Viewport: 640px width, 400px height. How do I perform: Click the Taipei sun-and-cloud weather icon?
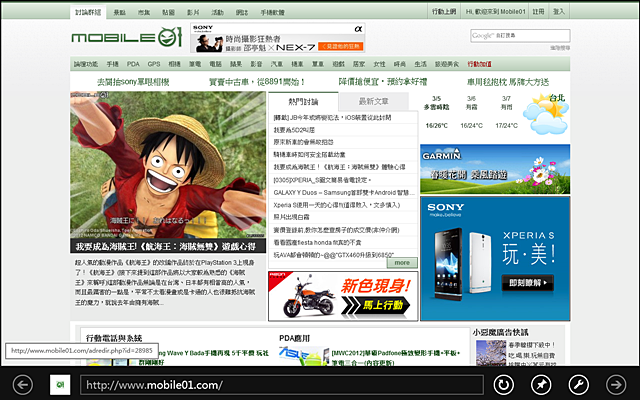[546, 114]
